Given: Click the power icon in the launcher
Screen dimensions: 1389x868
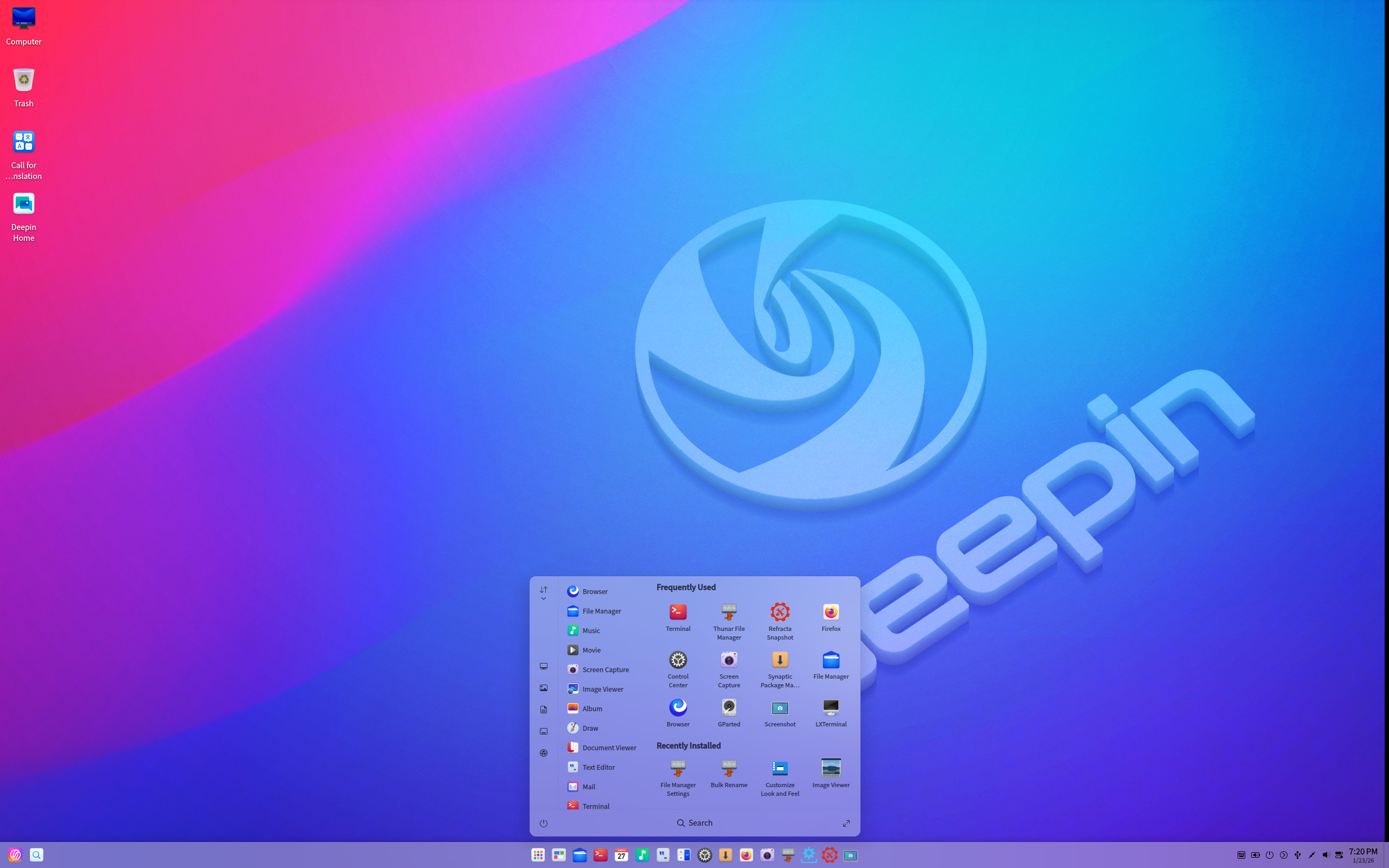Looking at the screenshot, I should (543, 823).
